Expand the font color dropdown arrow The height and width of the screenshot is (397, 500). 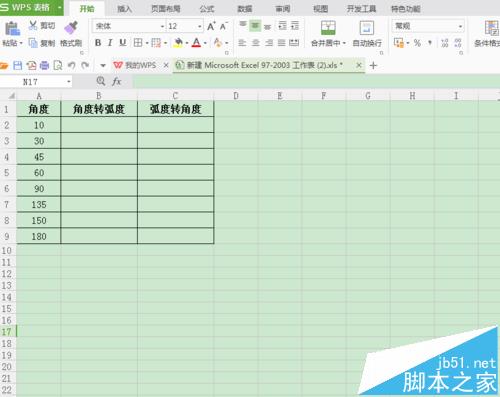tap(205, 43)
